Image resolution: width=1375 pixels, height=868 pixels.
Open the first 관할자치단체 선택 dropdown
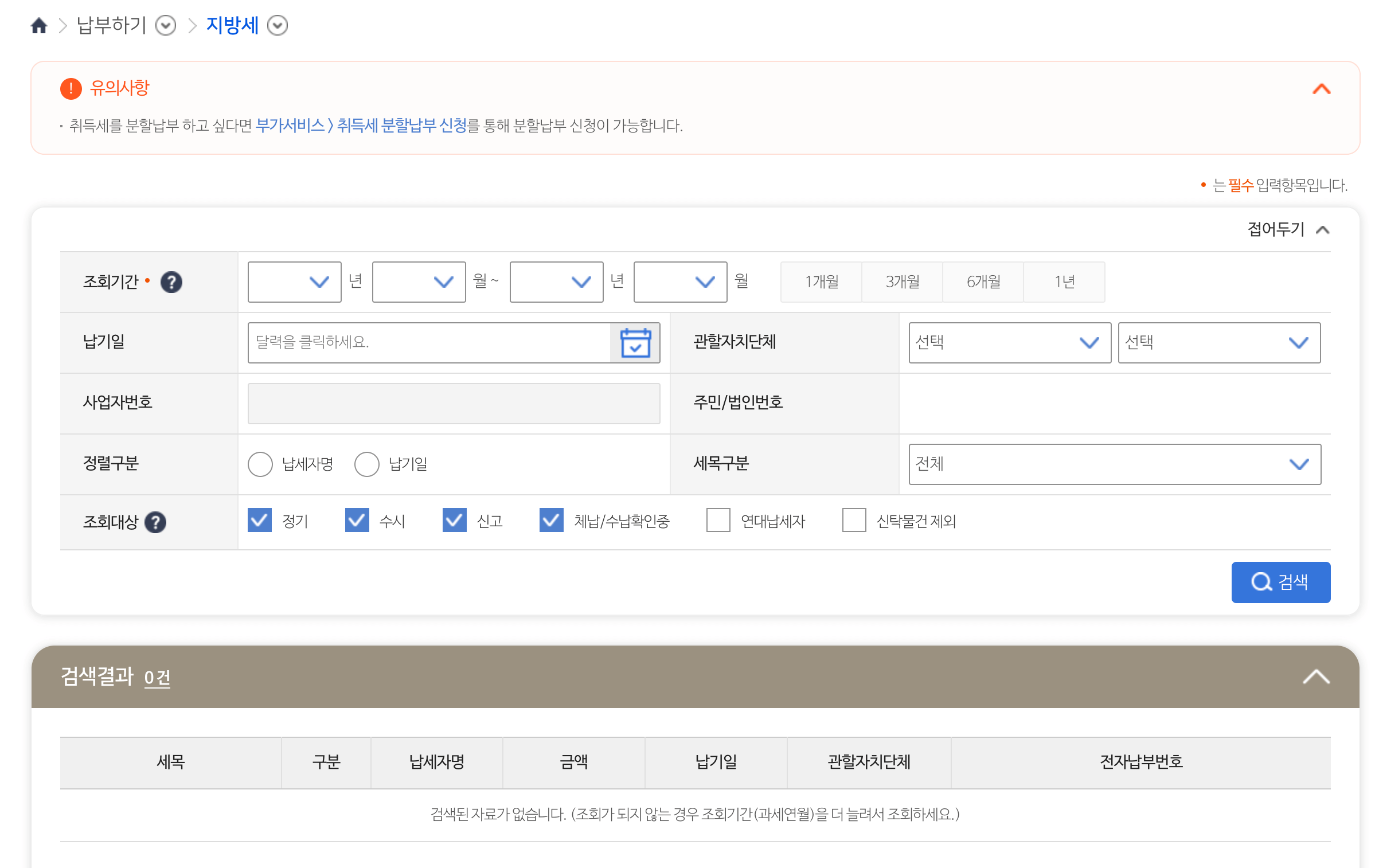(x=1009, y=342)
